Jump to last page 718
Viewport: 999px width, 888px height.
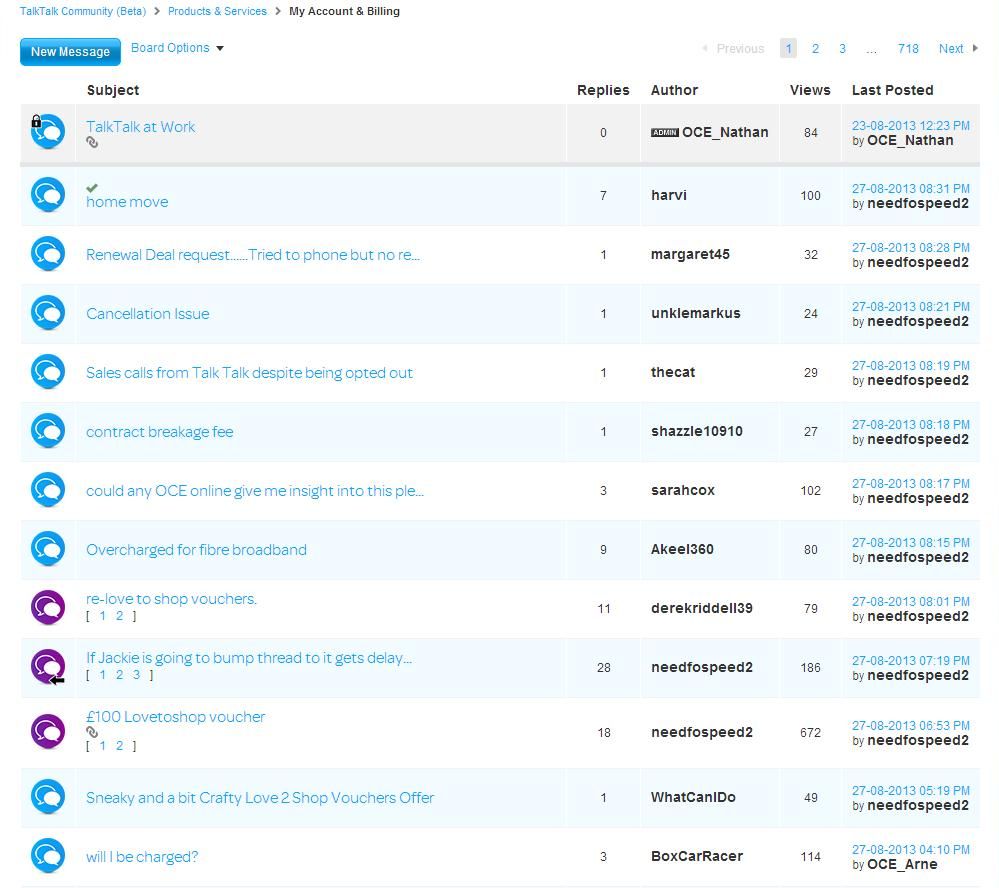click(908, 48)
